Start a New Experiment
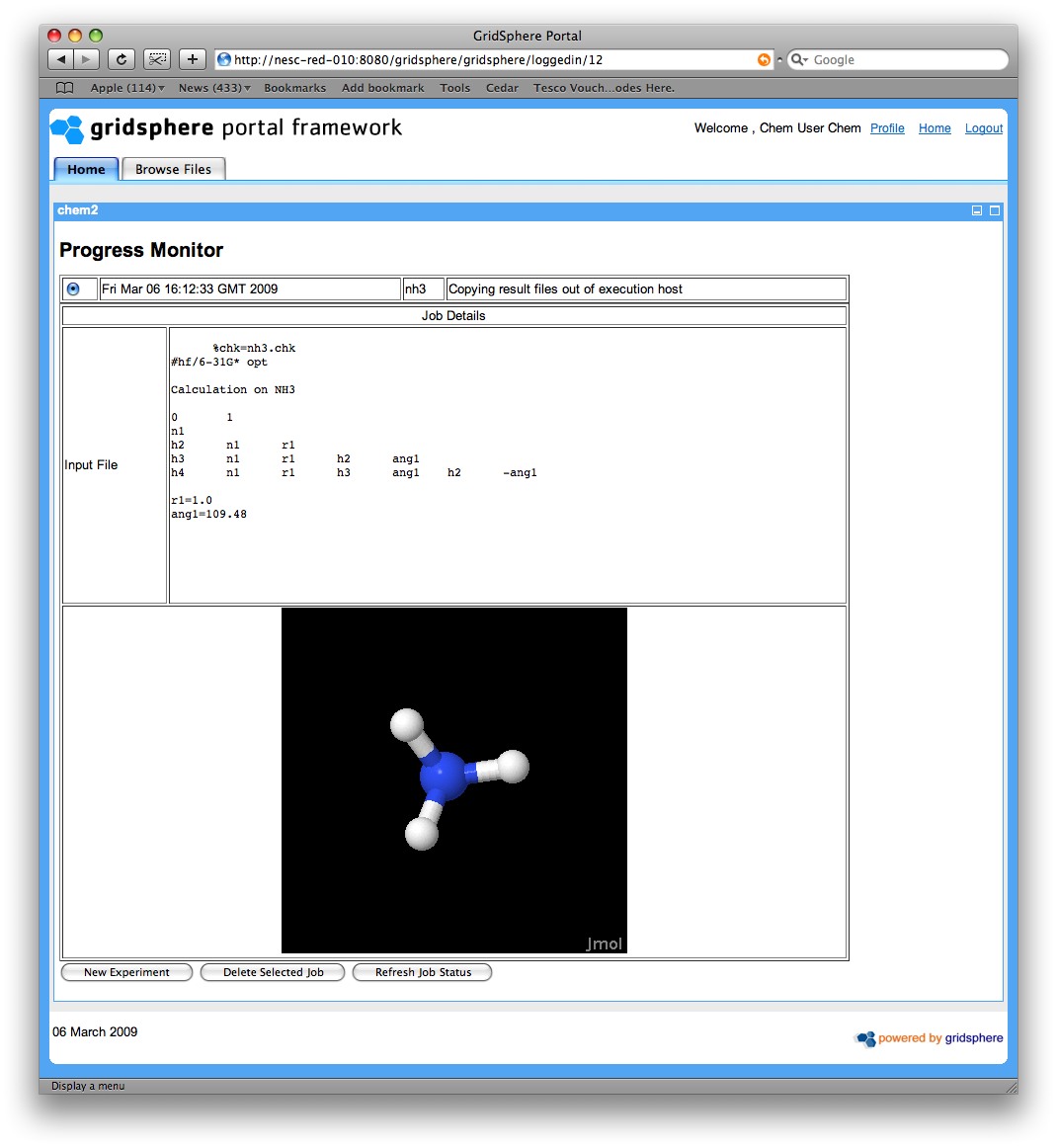The height and width of the screenshot is (1148, 1057). (x=126, y=972)
